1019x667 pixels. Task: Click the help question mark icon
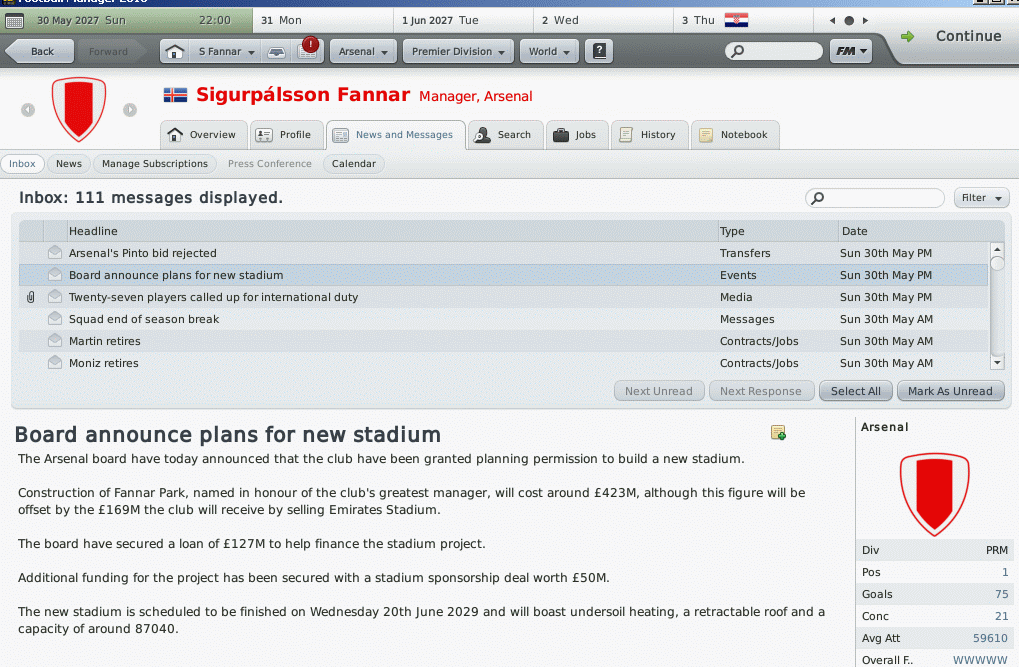point(599,51)
